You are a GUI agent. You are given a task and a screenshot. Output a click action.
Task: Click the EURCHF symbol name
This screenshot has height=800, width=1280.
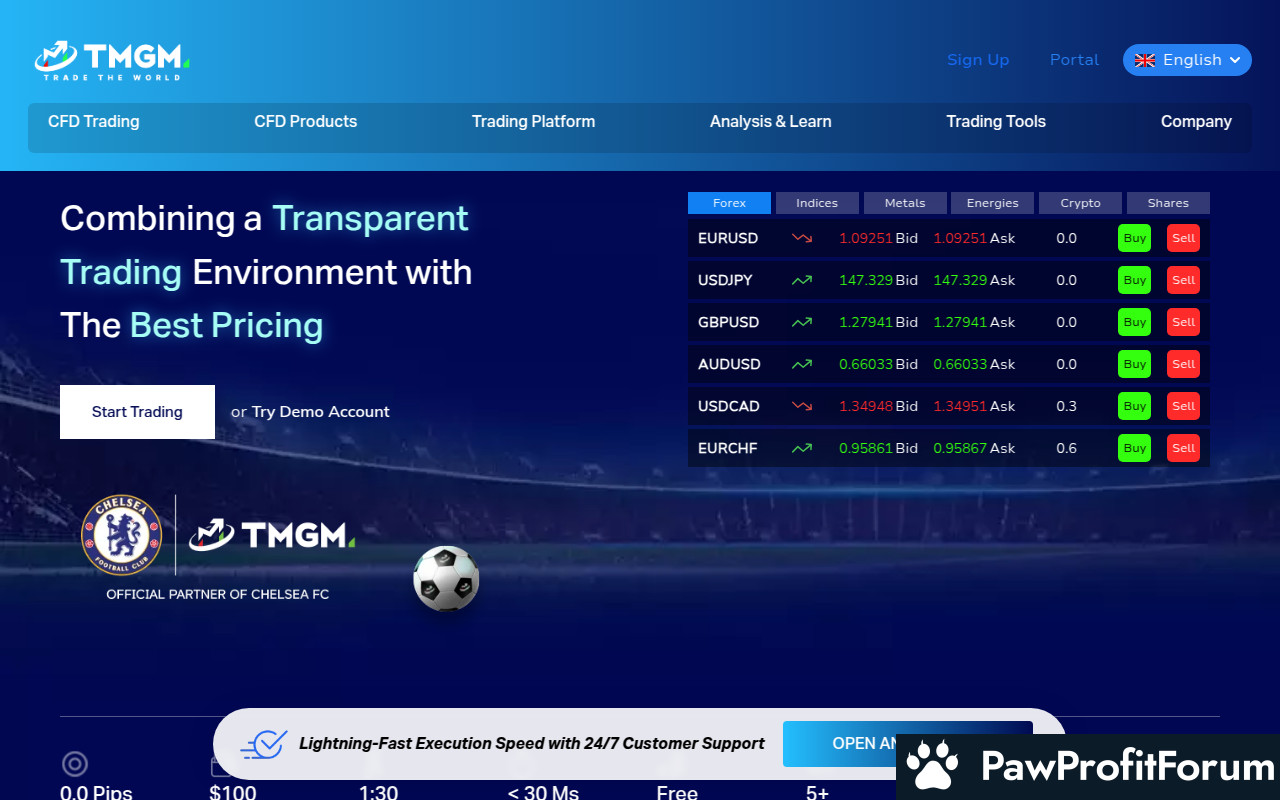click(x=727, y=448)
